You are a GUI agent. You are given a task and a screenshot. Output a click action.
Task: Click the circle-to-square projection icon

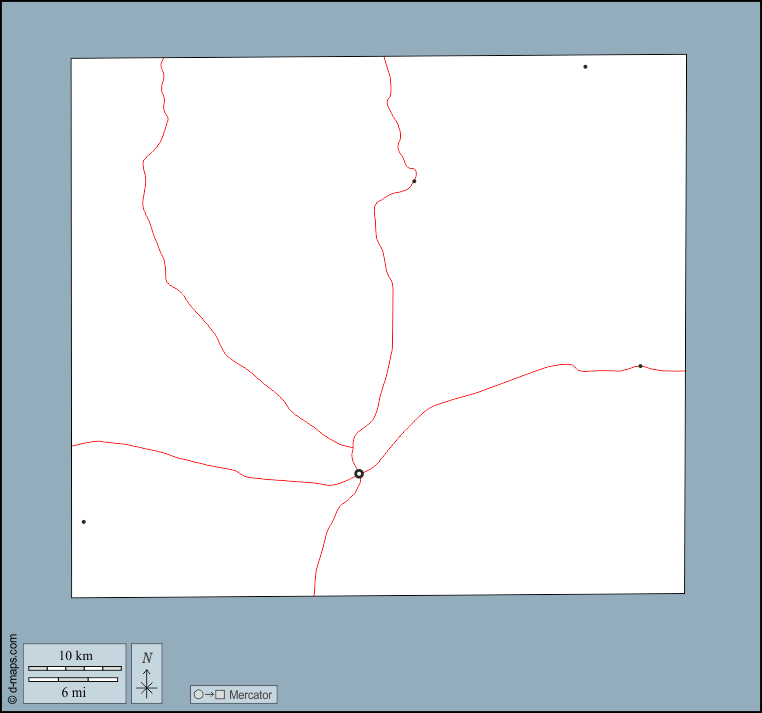tap(209, 694)
